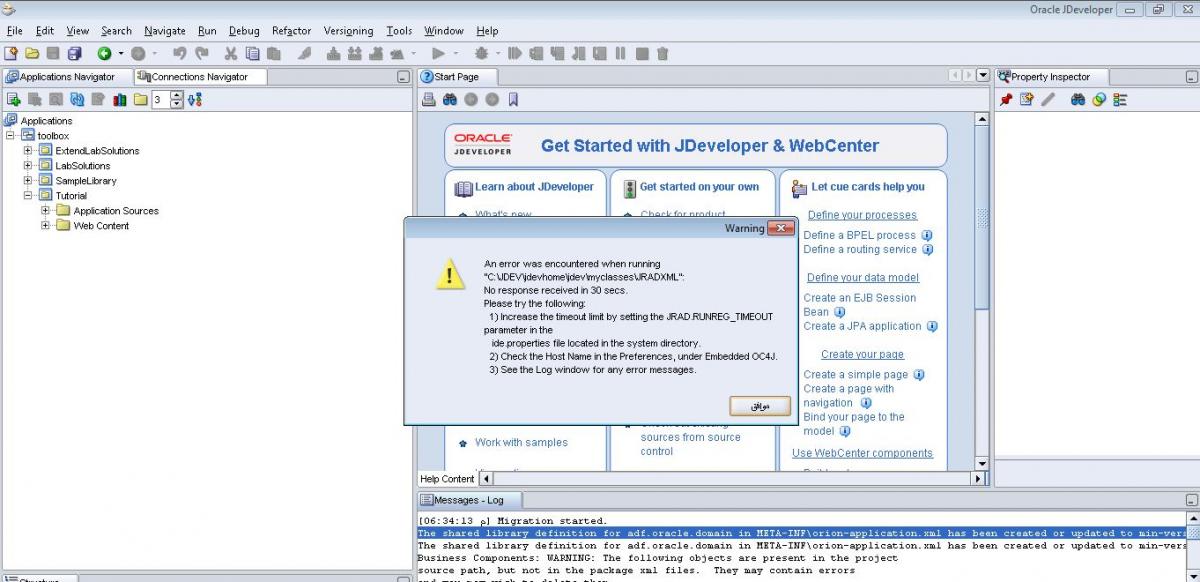Click the New file toolbar icon
Viewport: 1200px width, 582px height.
(11, 53)
